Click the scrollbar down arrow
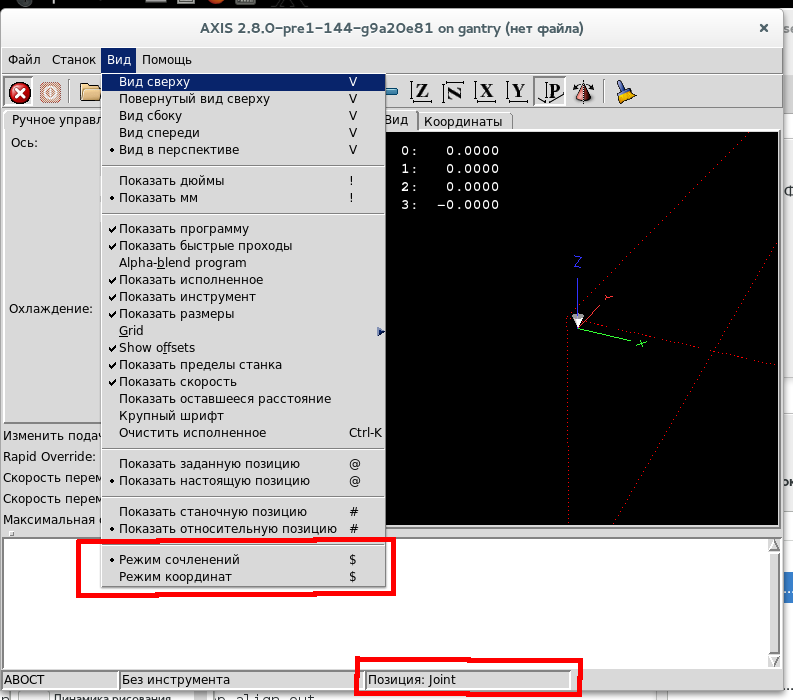 pyautogui.click(x=774, y=661)
